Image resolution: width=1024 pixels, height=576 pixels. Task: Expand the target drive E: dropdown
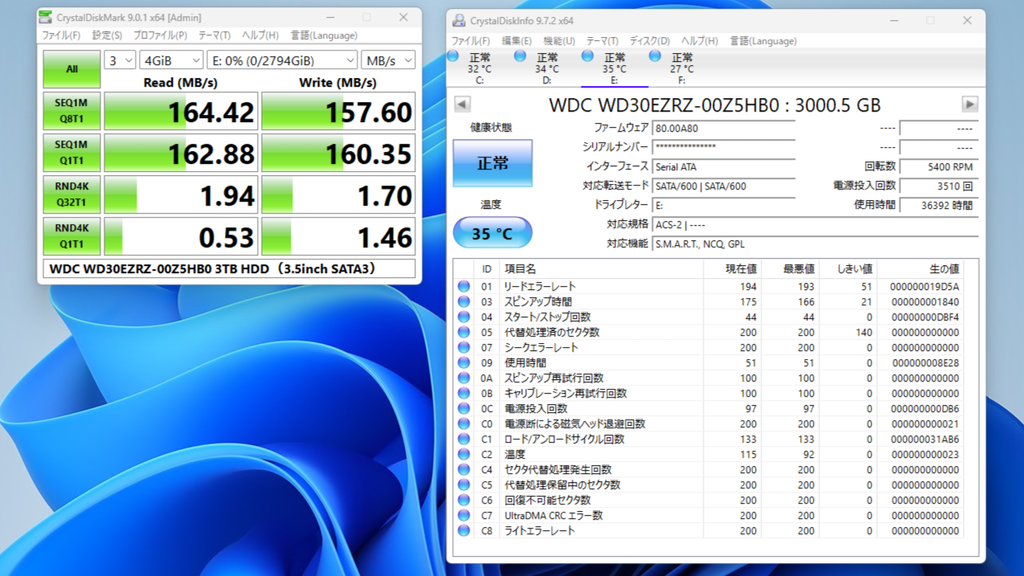point(283,61)
